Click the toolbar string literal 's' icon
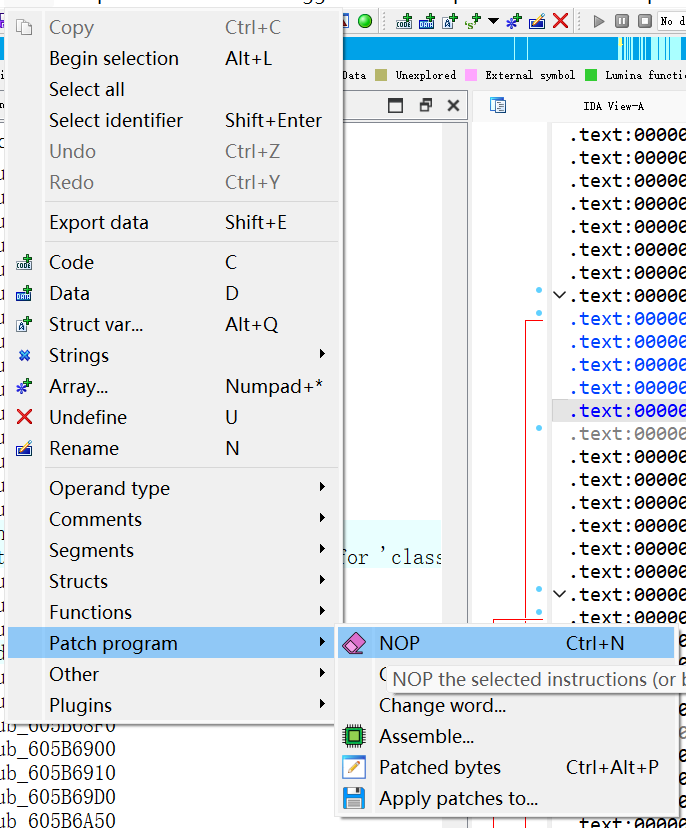Viewport: 686px width, 828px height. [473, 21]
